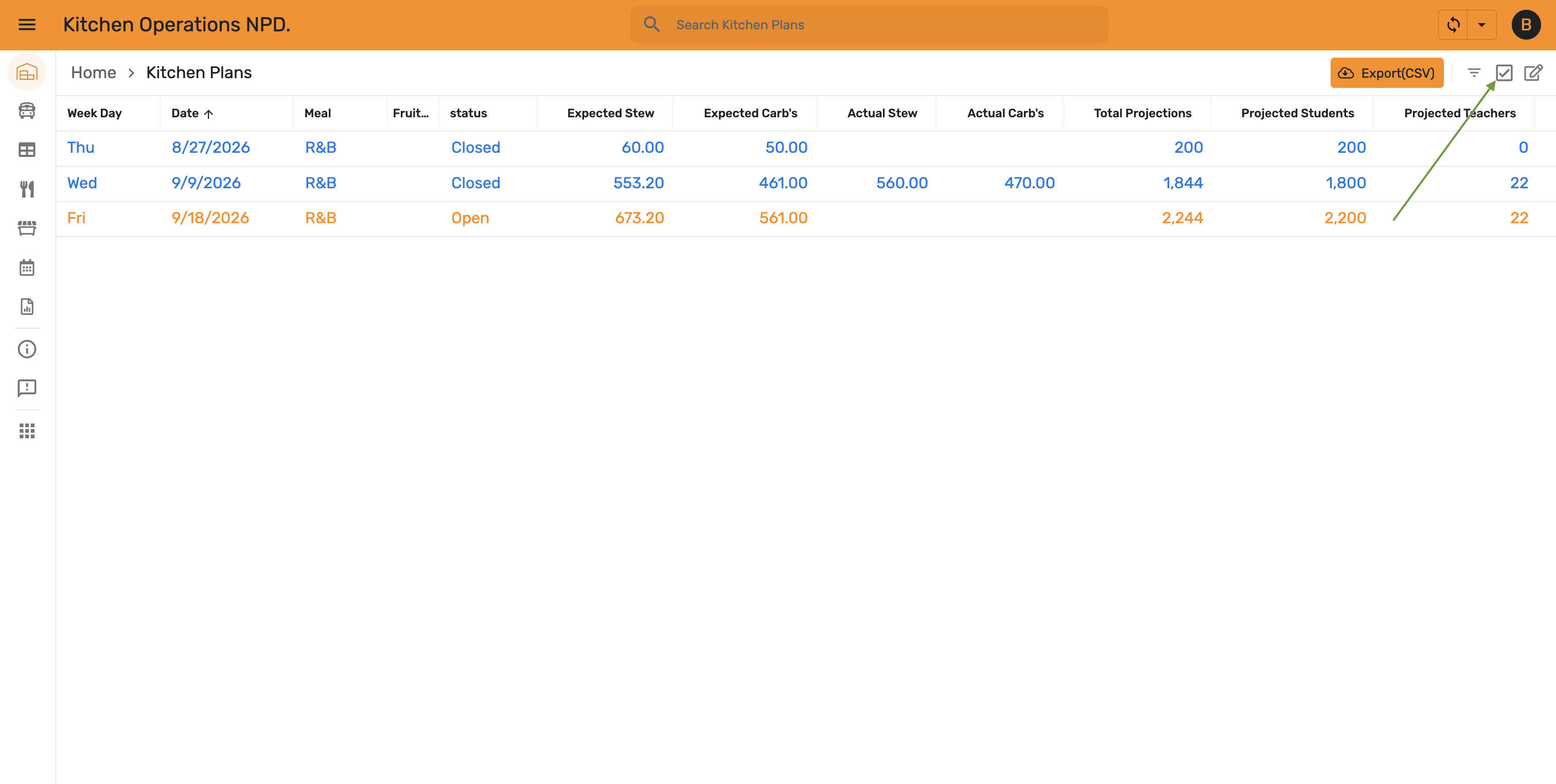Click the Export(CSV) button

1387,73
